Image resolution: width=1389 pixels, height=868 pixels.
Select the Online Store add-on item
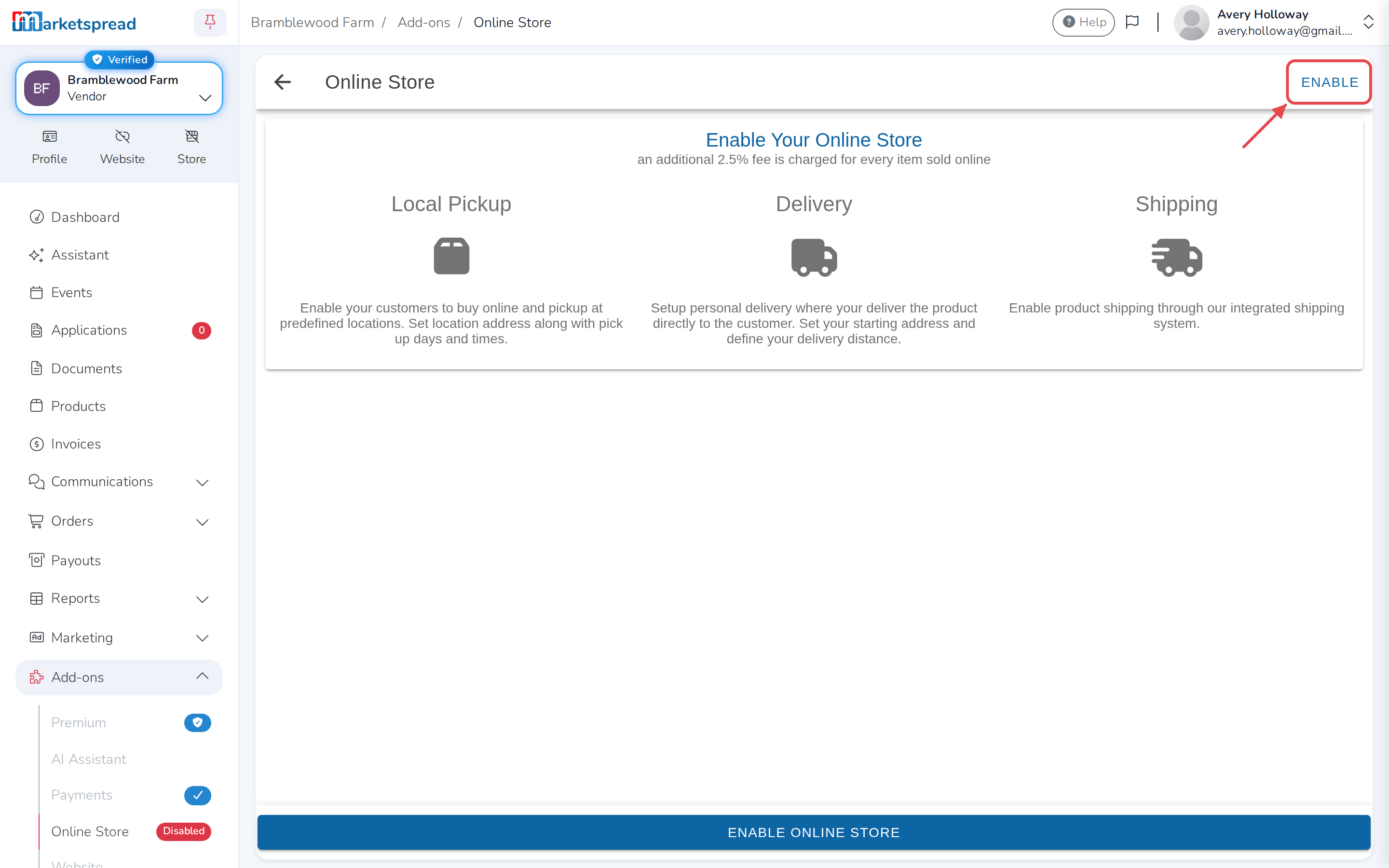pos(90,831)
